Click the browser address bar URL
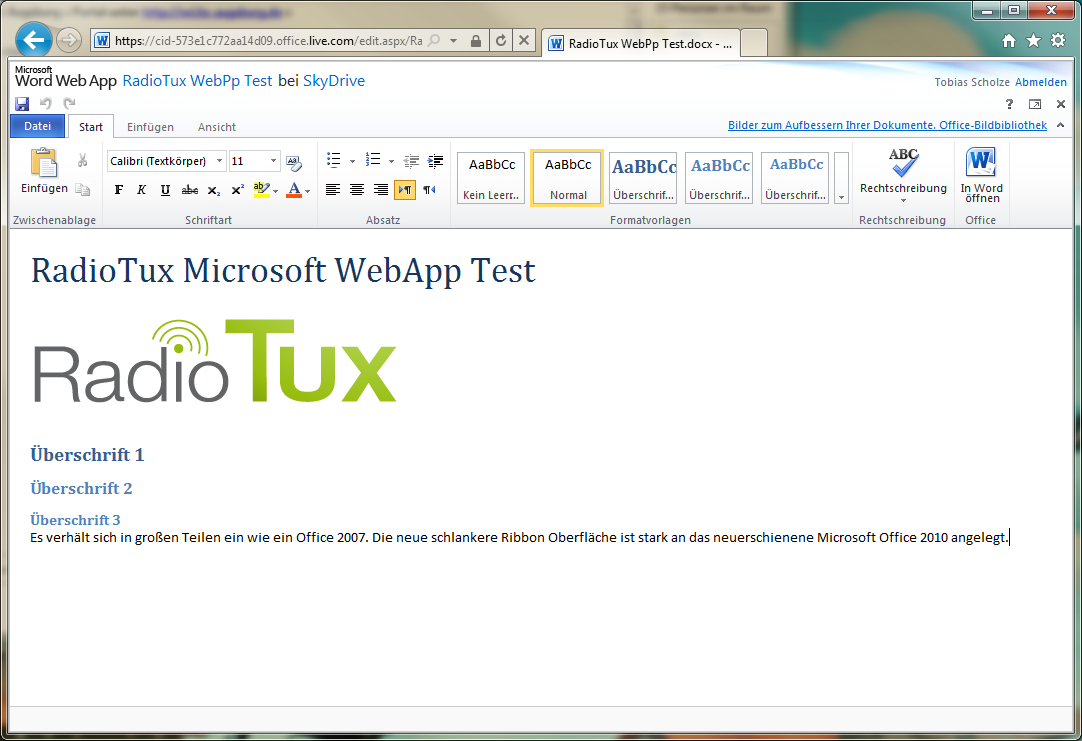1082x741 pixels. 268,41
